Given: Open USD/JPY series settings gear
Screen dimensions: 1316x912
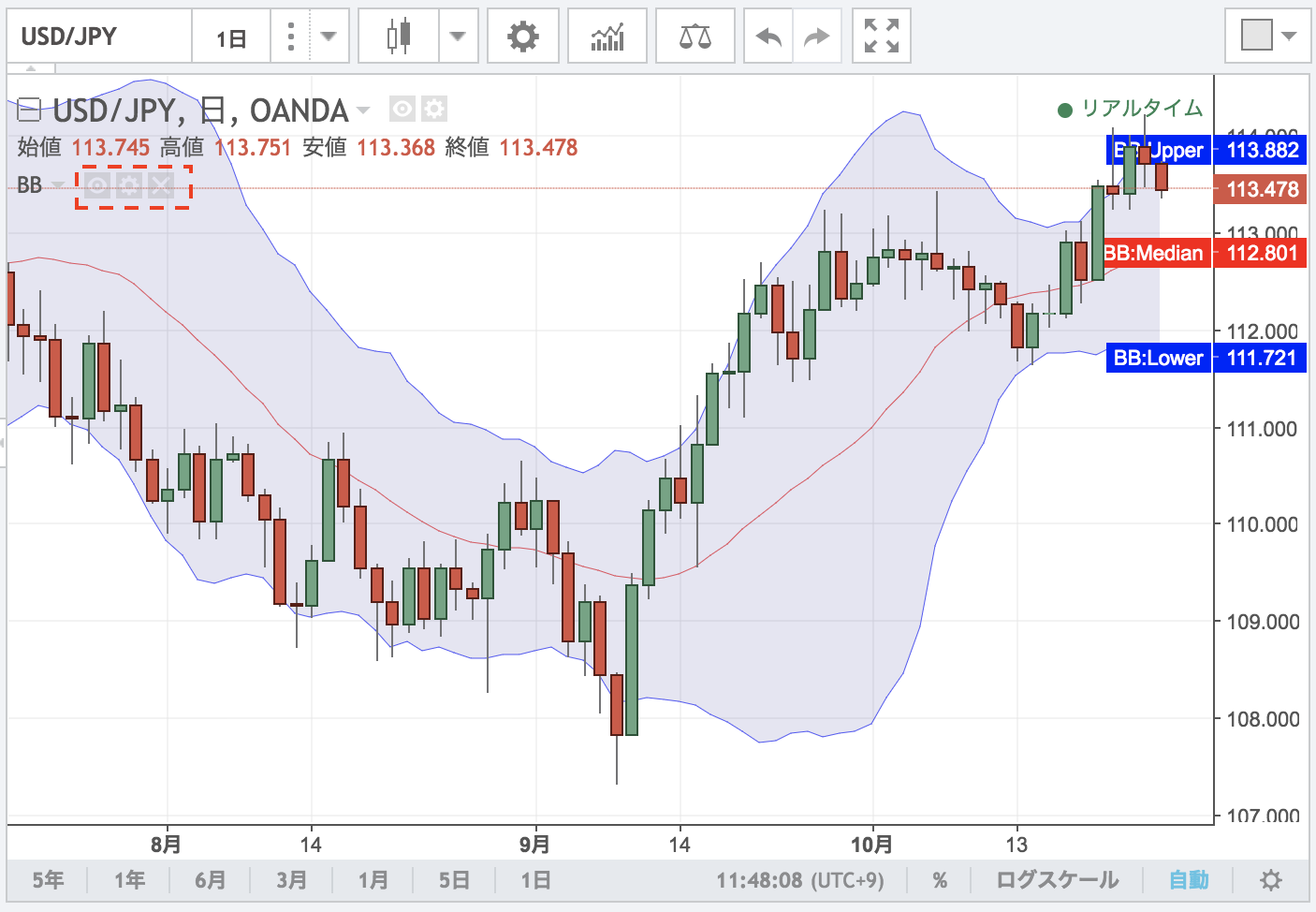Looking at the screenshot, I should coord(433,110).
